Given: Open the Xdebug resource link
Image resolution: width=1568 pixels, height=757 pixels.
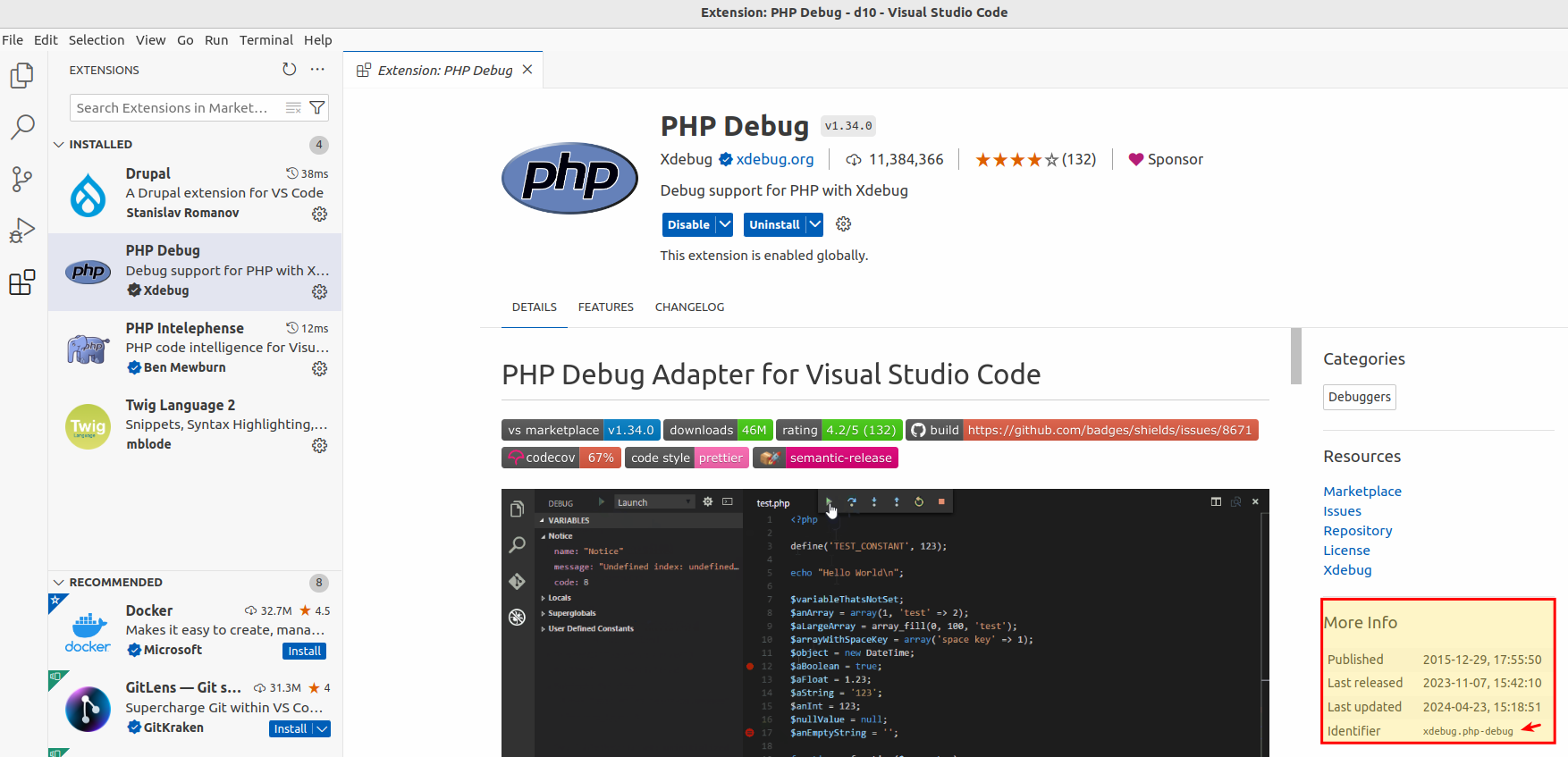Looking at the screenshot, I should (x=1347, y=570).
